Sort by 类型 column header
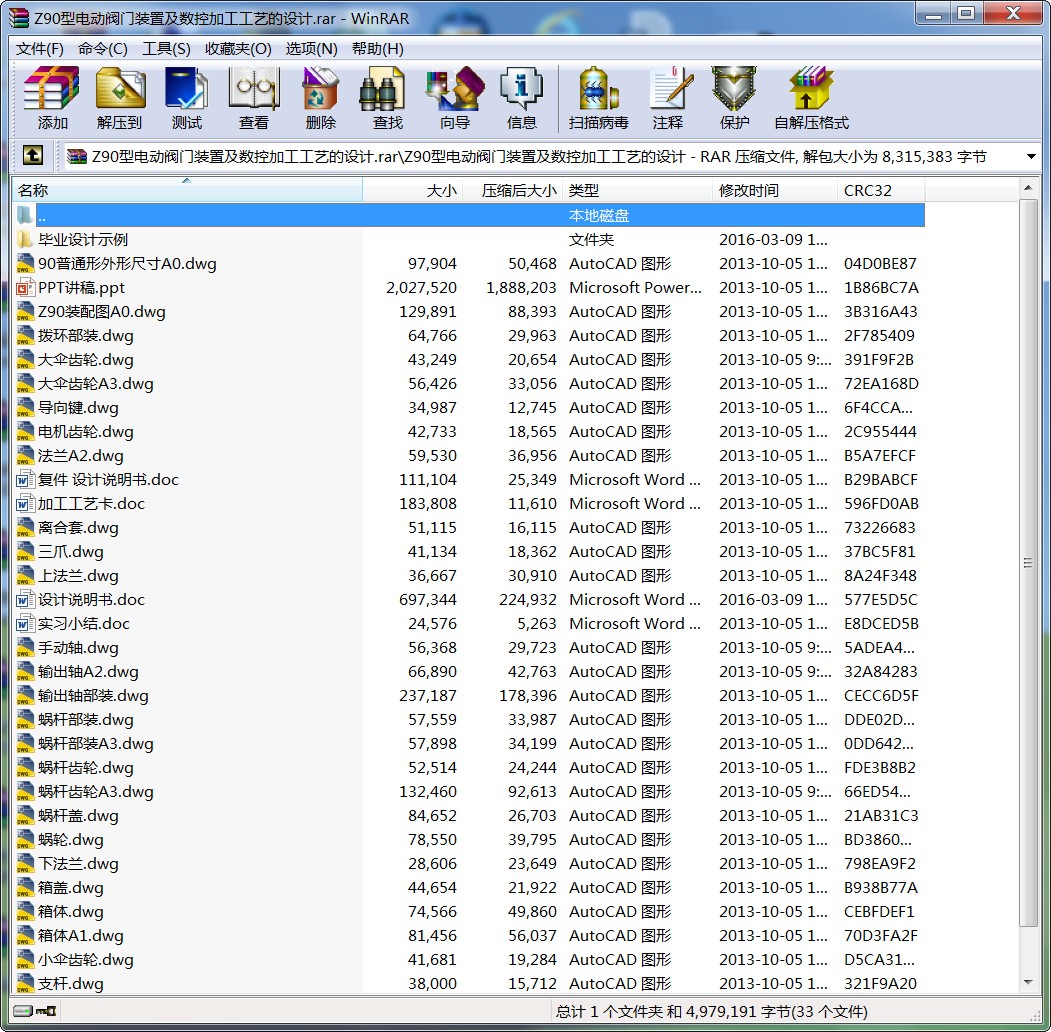This screenshot has height=1032, width=1051. coord(637,190)
